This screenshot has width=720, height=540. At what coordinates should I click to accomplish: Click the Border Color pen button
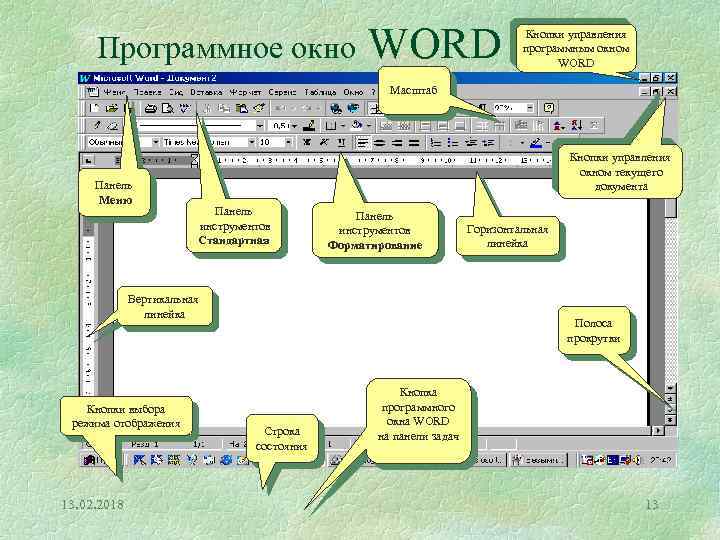311,125
